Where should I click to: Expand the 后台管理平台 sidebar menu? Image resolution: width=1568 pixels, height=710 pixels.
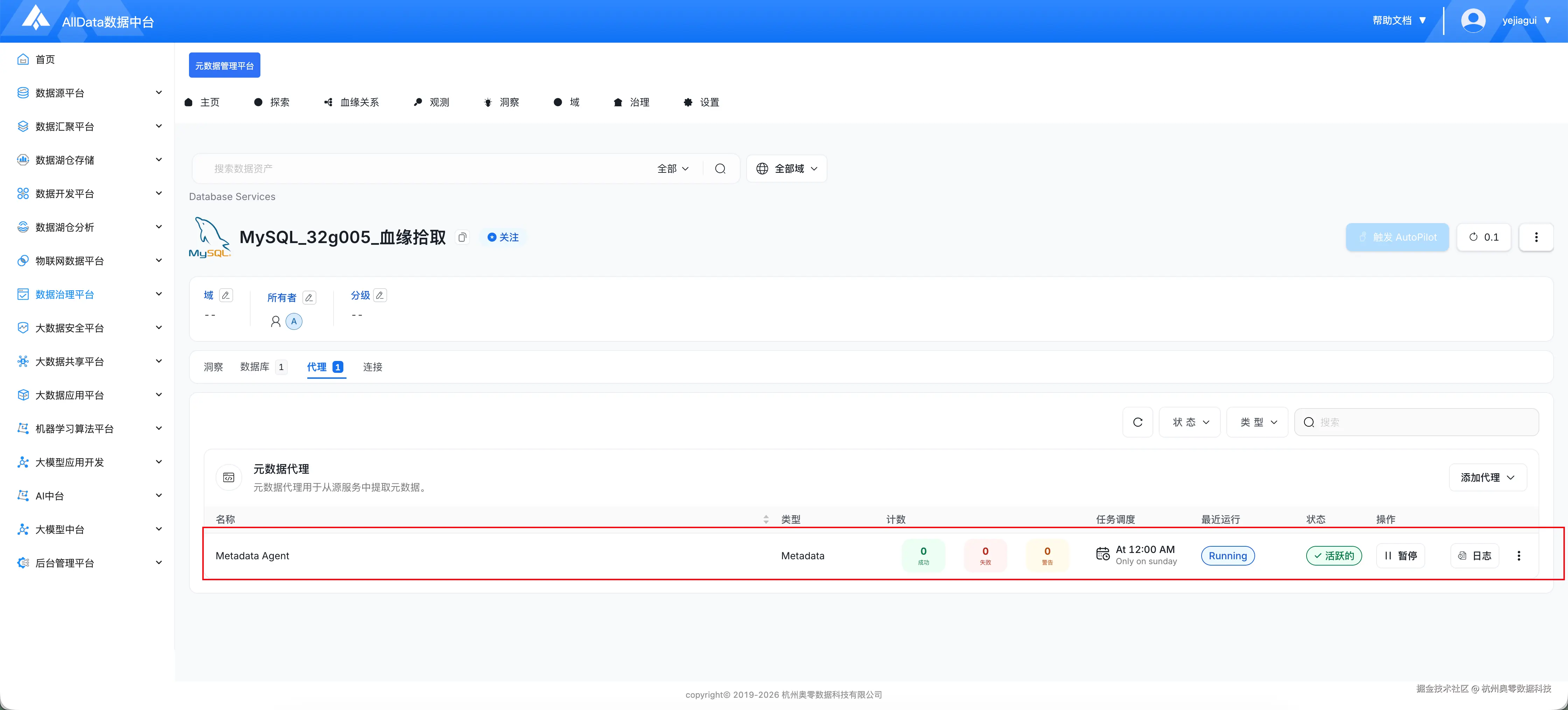click(x=159, y=563)
